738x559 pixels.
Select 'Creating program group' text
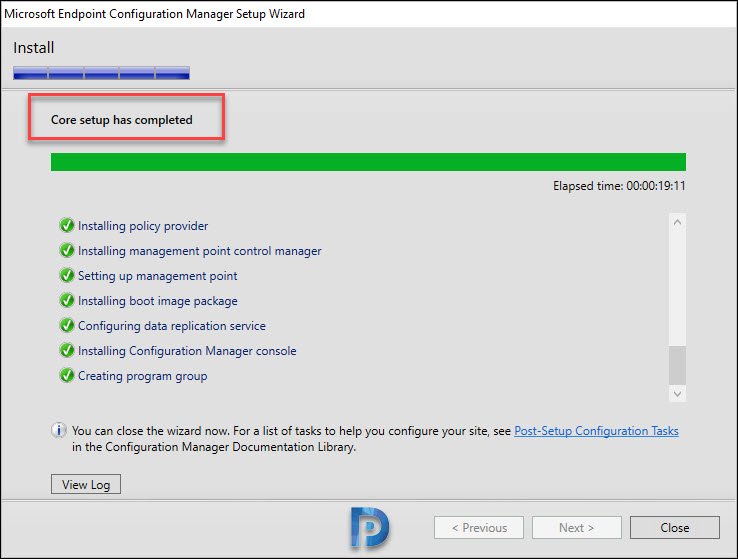pos(143,376)
